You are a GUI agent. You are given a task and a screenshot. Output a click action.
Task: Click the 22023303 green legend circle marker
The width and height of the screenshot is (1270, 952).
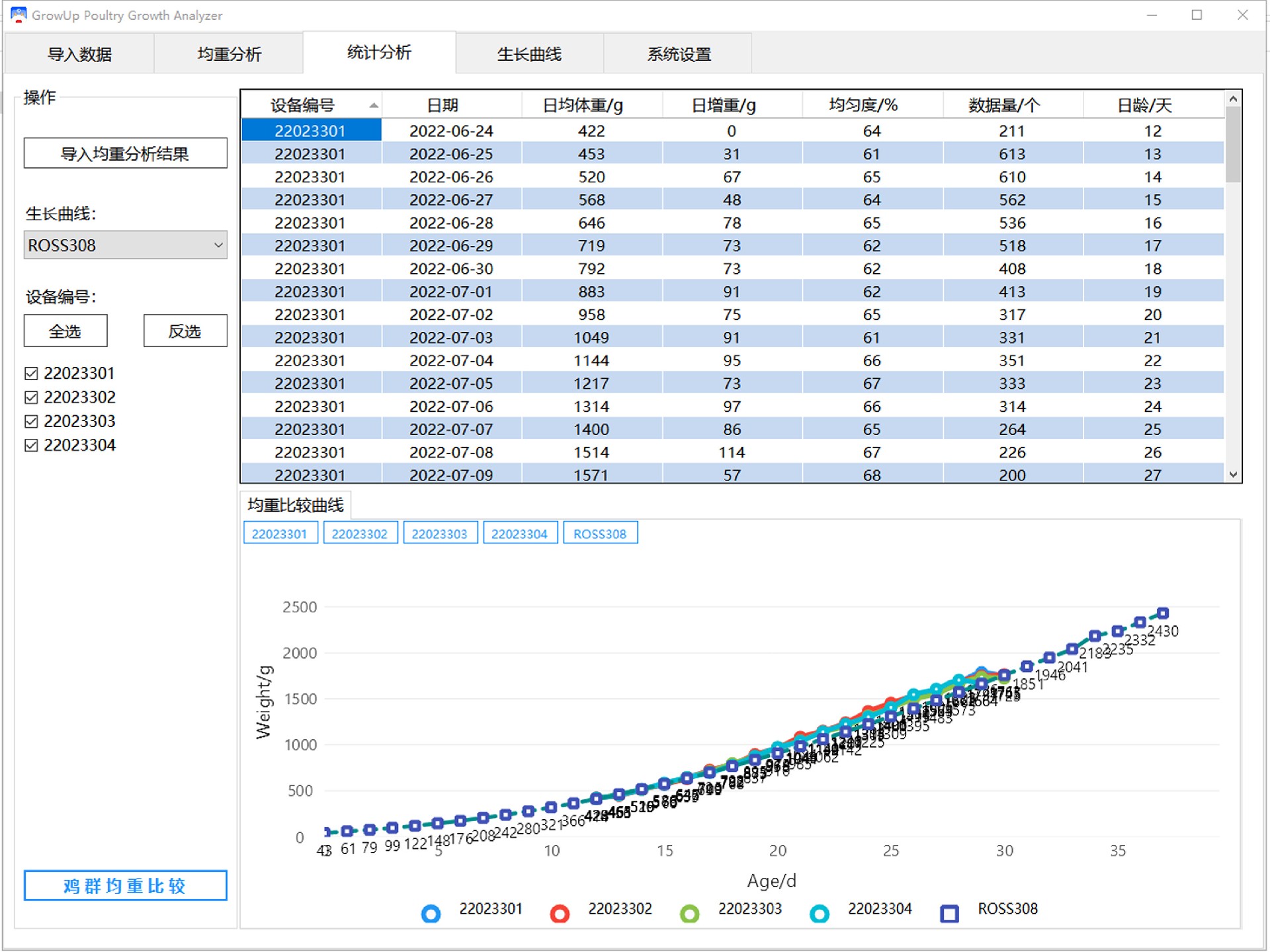(x=689, y=914)
